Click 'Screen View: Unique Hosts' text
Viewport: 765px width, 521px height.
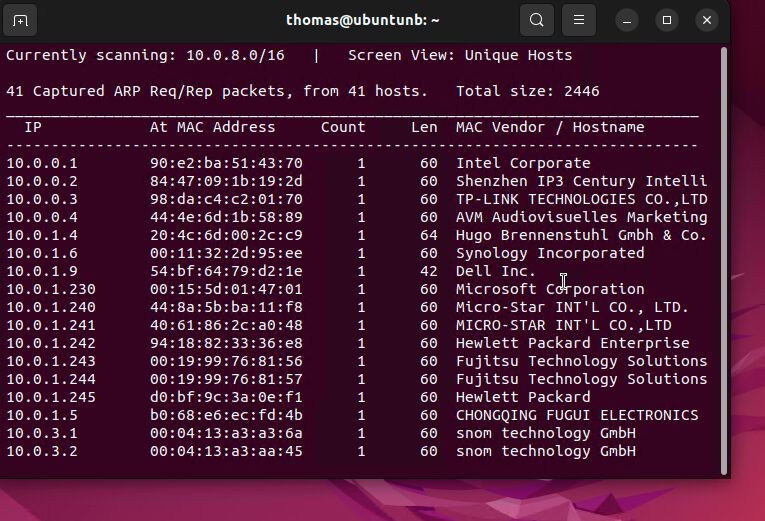[460, 55]
